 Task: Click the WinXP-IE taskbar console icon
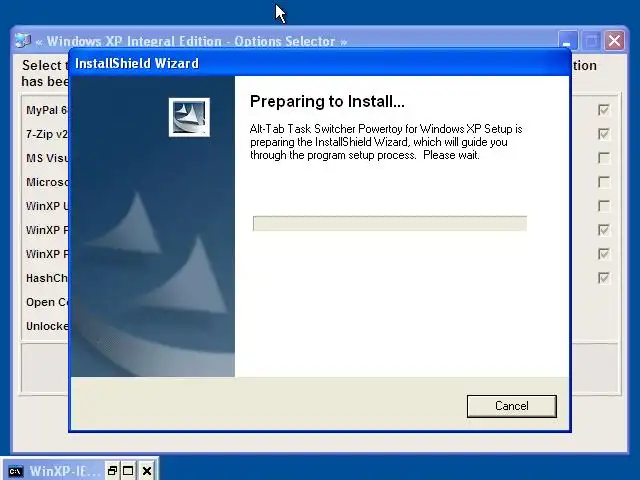pyautogui.click(x=16, y=471)
